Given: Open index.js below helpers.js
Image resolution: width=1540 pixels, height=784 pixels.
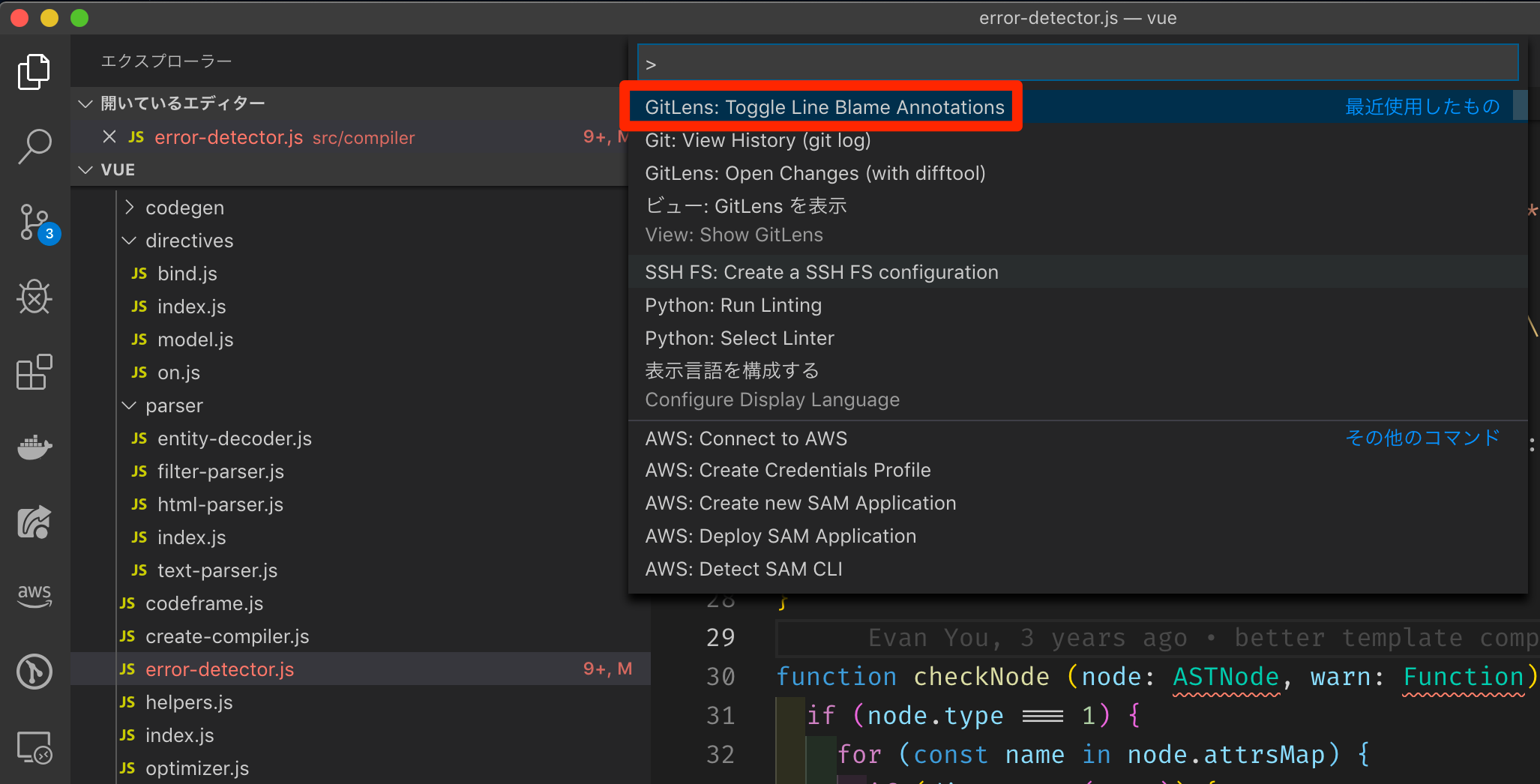Looking at the screenshot, I should point(179,735).
